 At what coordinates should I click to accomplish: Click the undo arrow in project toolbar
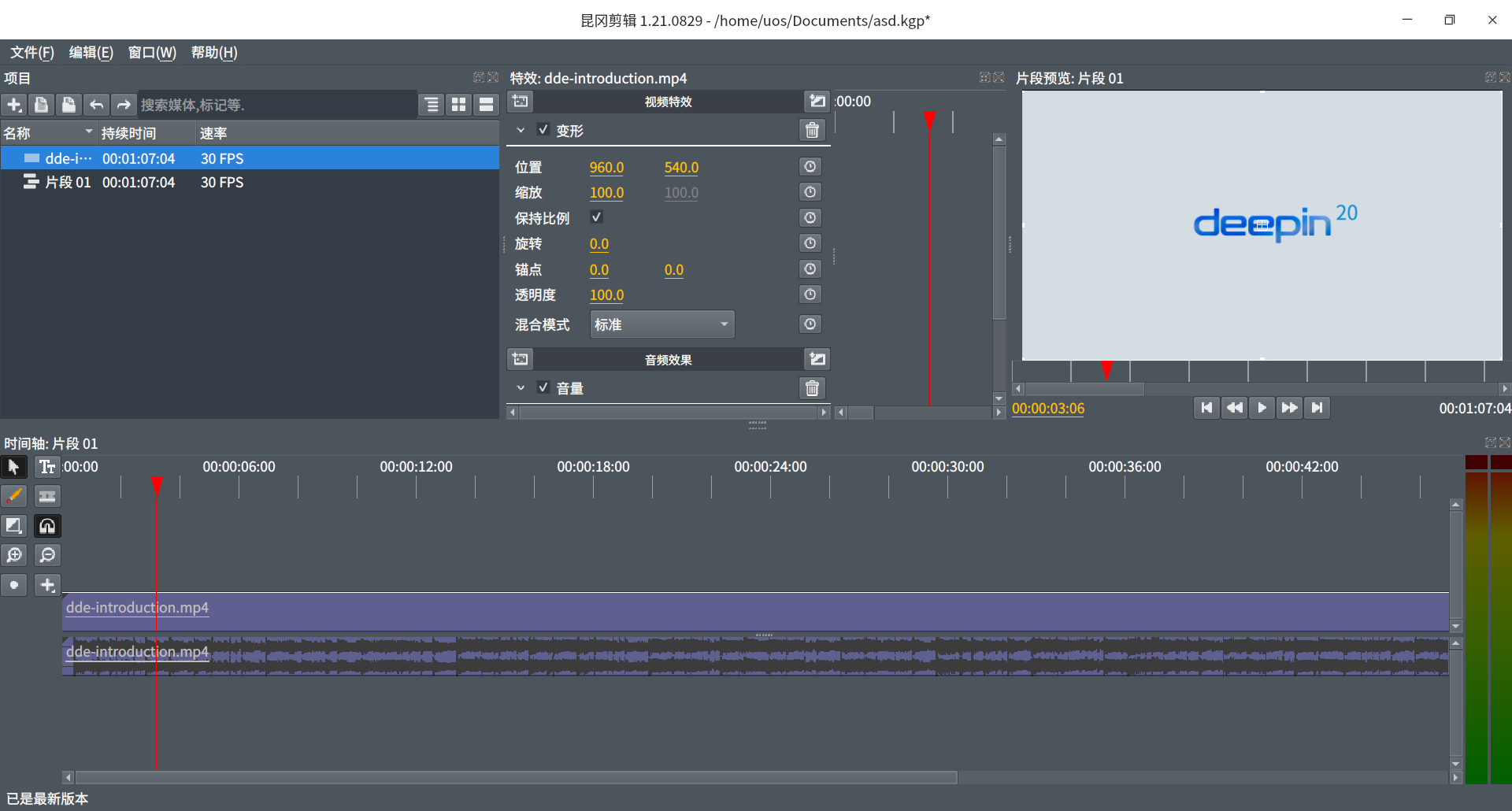(x=96, y=105)
